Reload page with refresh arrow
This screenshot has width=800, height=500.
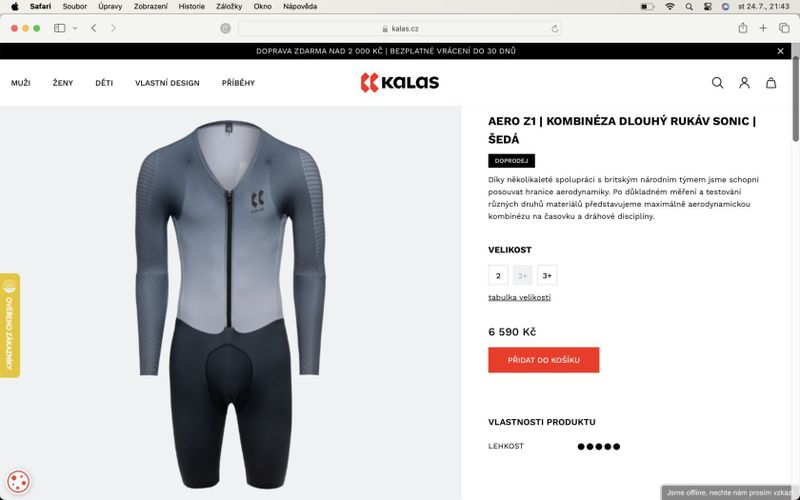click(x=555, y=29)
